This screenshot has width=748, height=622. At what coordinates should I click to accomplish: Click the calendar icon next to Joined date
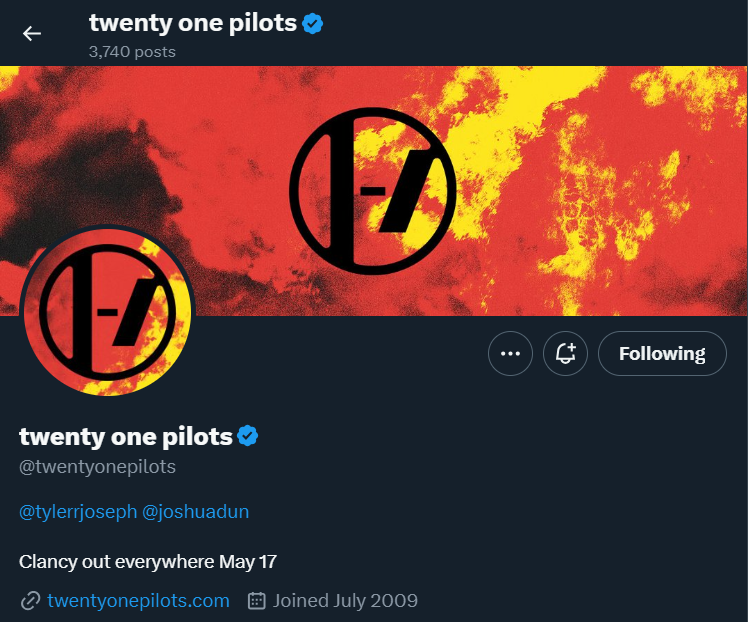[257, 601]
